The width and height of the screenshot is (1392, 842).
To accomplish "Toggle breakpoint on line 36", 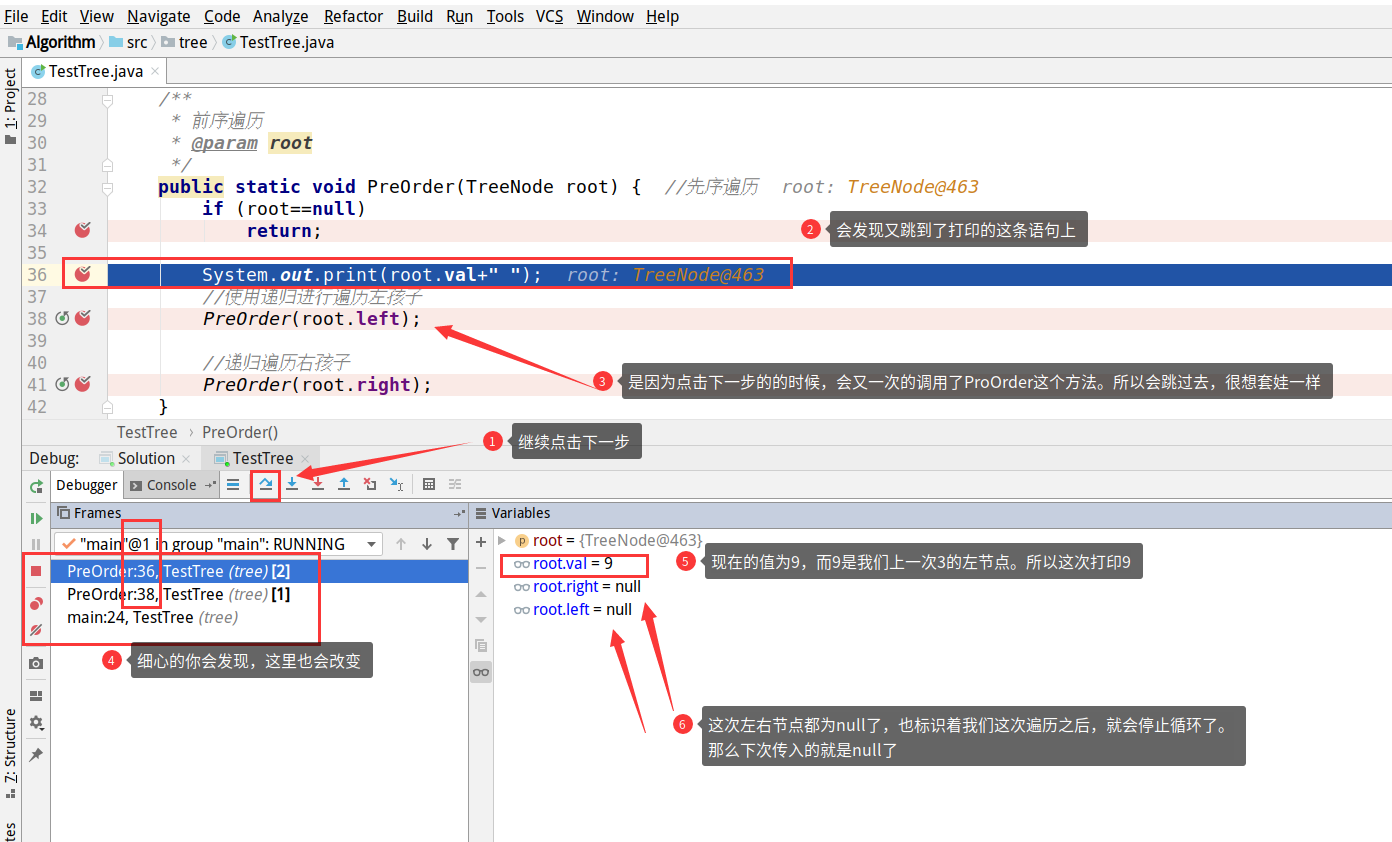I will [x=83, y=274].
